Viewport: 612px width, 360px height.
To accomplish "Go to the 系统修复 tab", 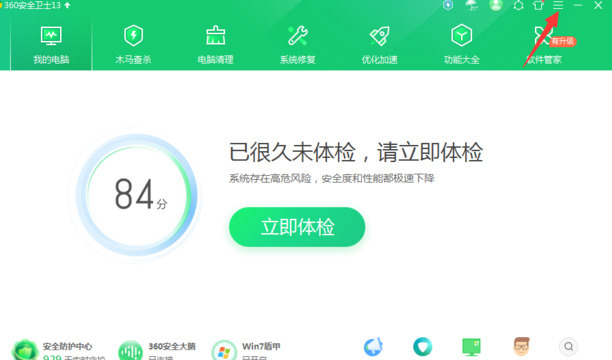I will coord(297,45).
